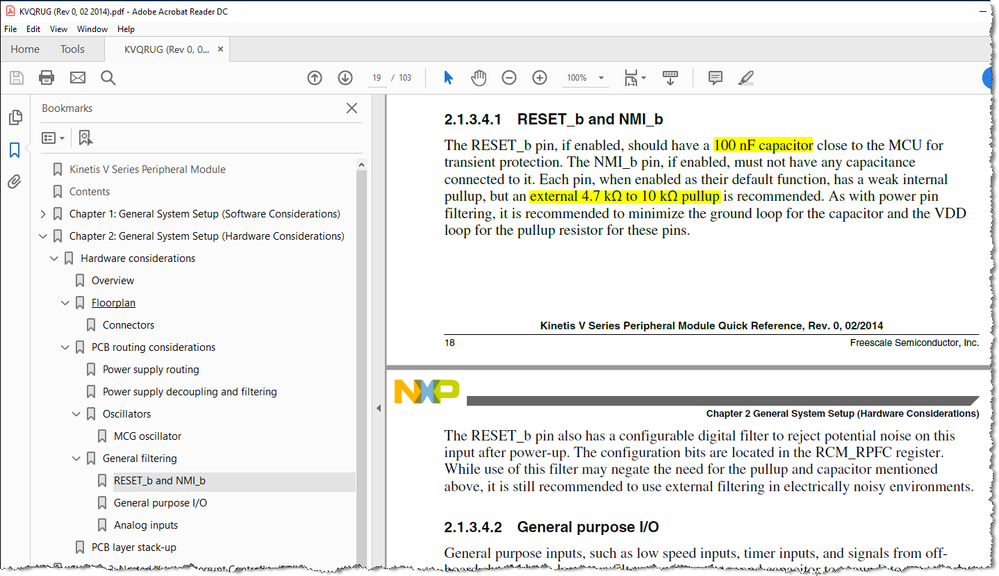Open the Attachments paperclip panel
Screen dimensions: 999x576
14,182
